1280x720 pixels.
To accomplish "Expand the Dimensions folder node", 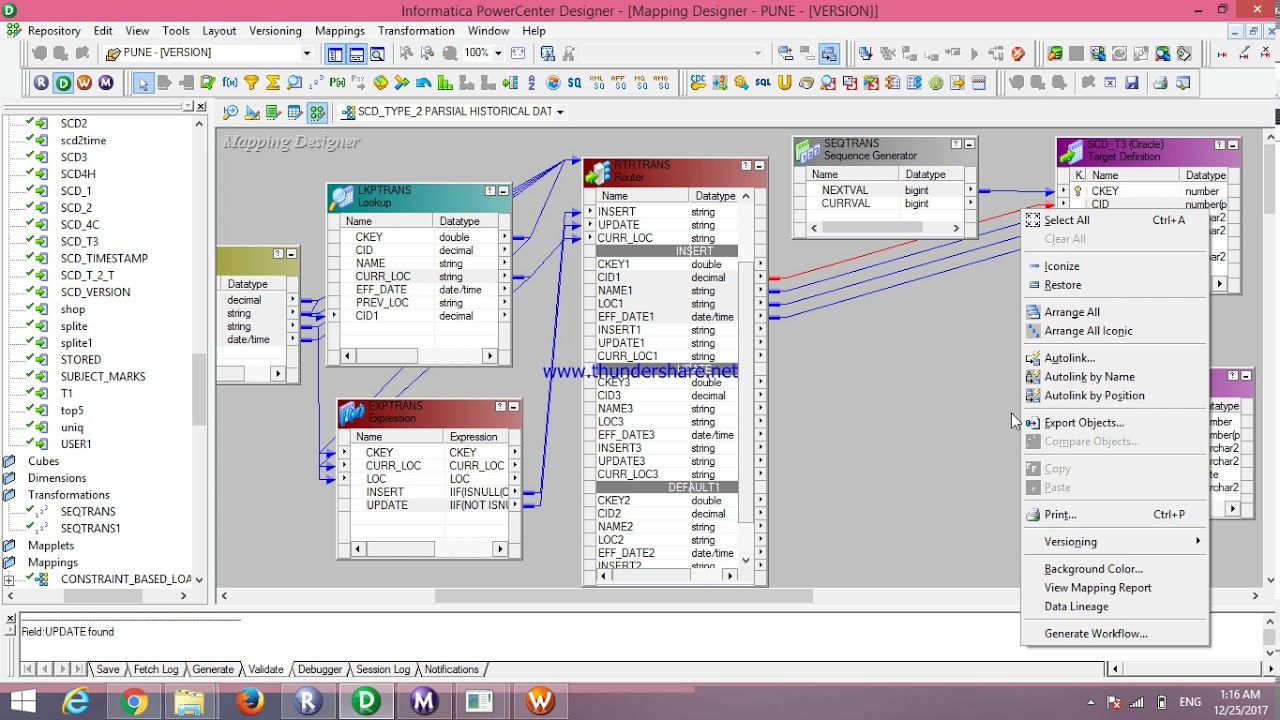I will (9, 478).
